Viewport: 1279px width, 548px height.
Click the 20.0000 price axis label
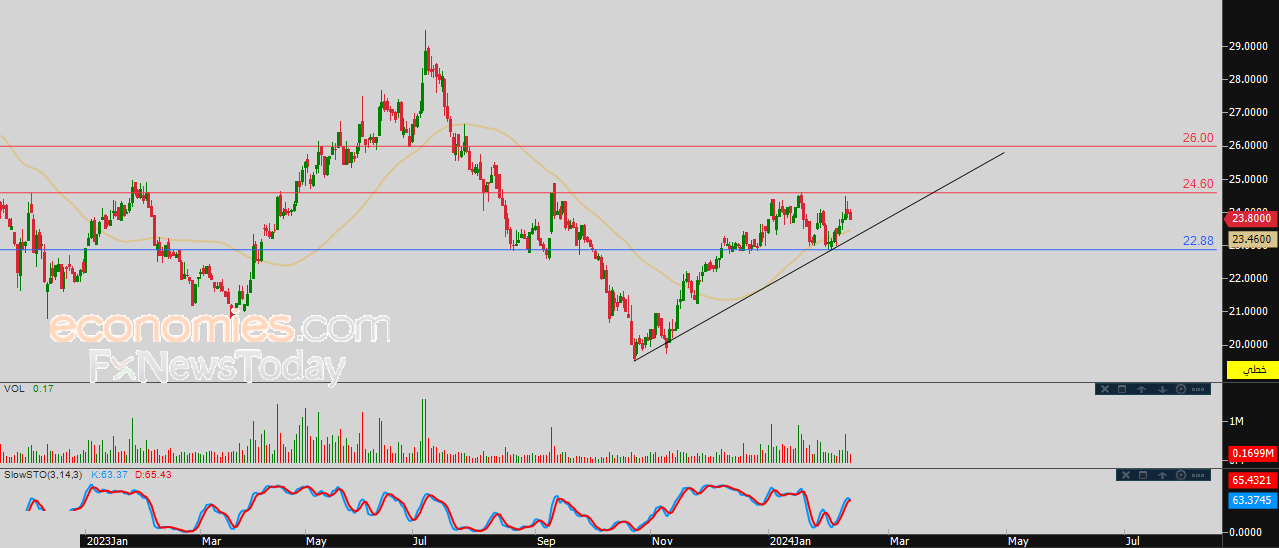[x=1251, y=345]
